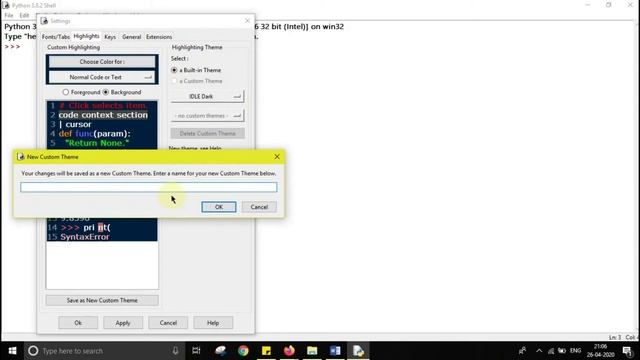Click '"Return None."' sample string
This screenshot has width=640, height=360.
click(97, 143)
